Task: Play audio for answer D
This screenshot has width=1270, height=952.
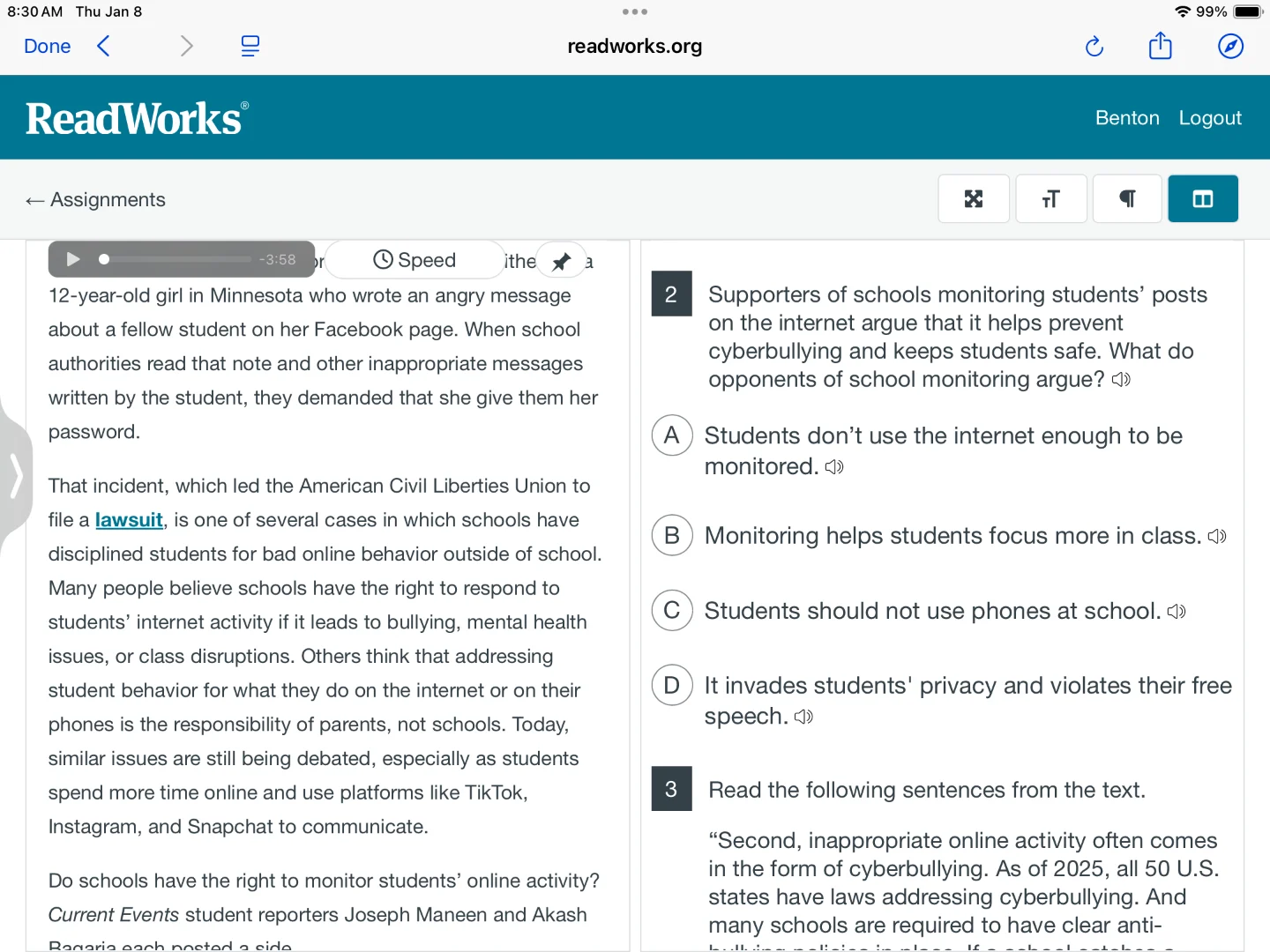Action: click(803, 717)
